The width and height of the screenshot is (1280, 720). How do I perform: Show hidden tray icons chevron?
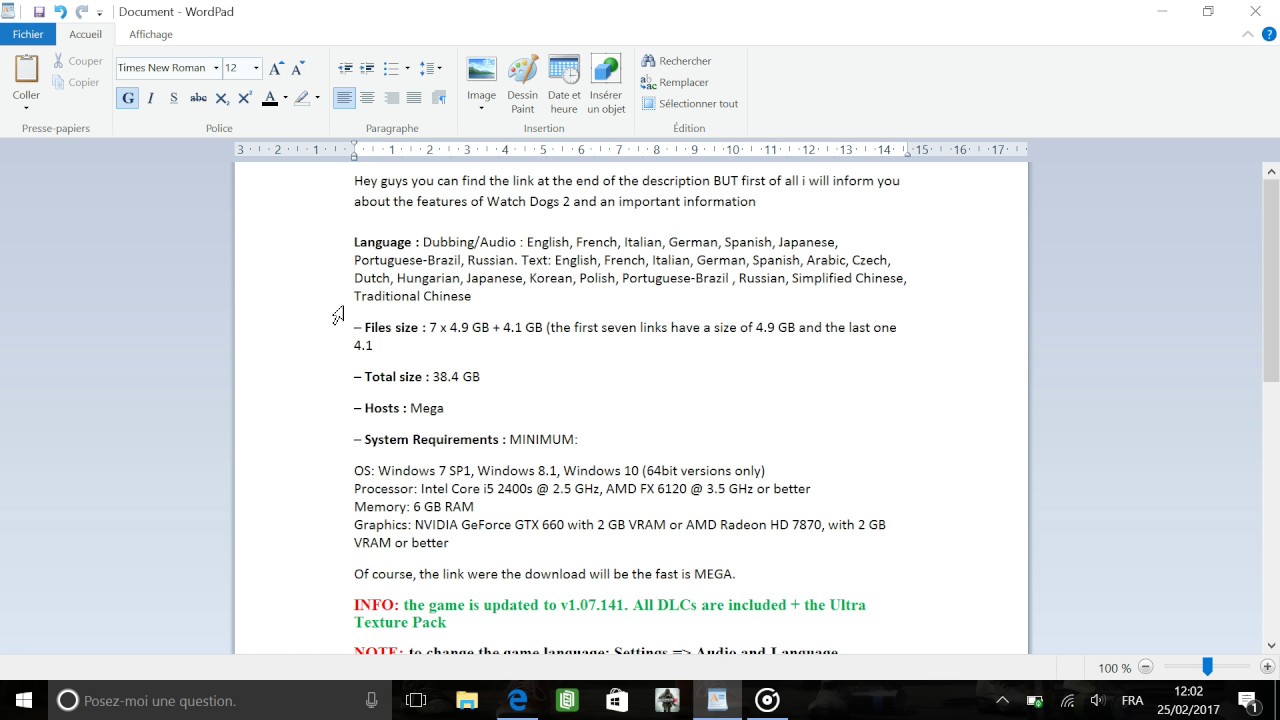[1003, 700]
